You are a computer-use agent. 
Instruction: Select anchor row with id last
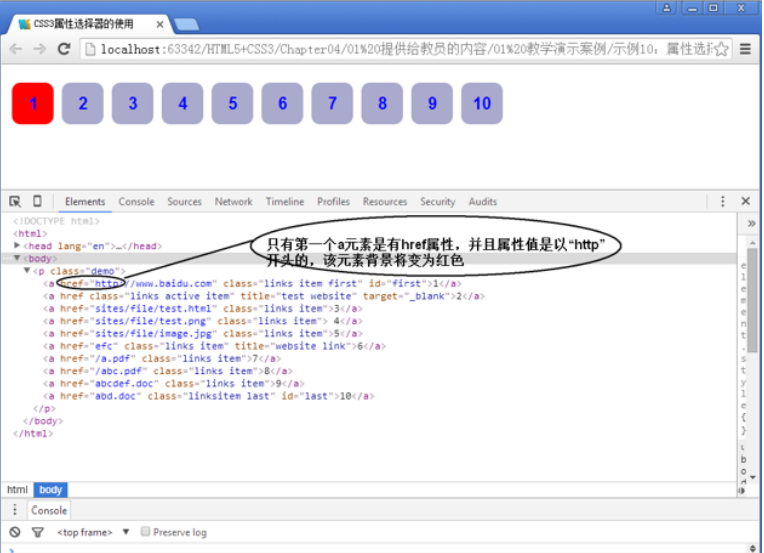point(209,396)
